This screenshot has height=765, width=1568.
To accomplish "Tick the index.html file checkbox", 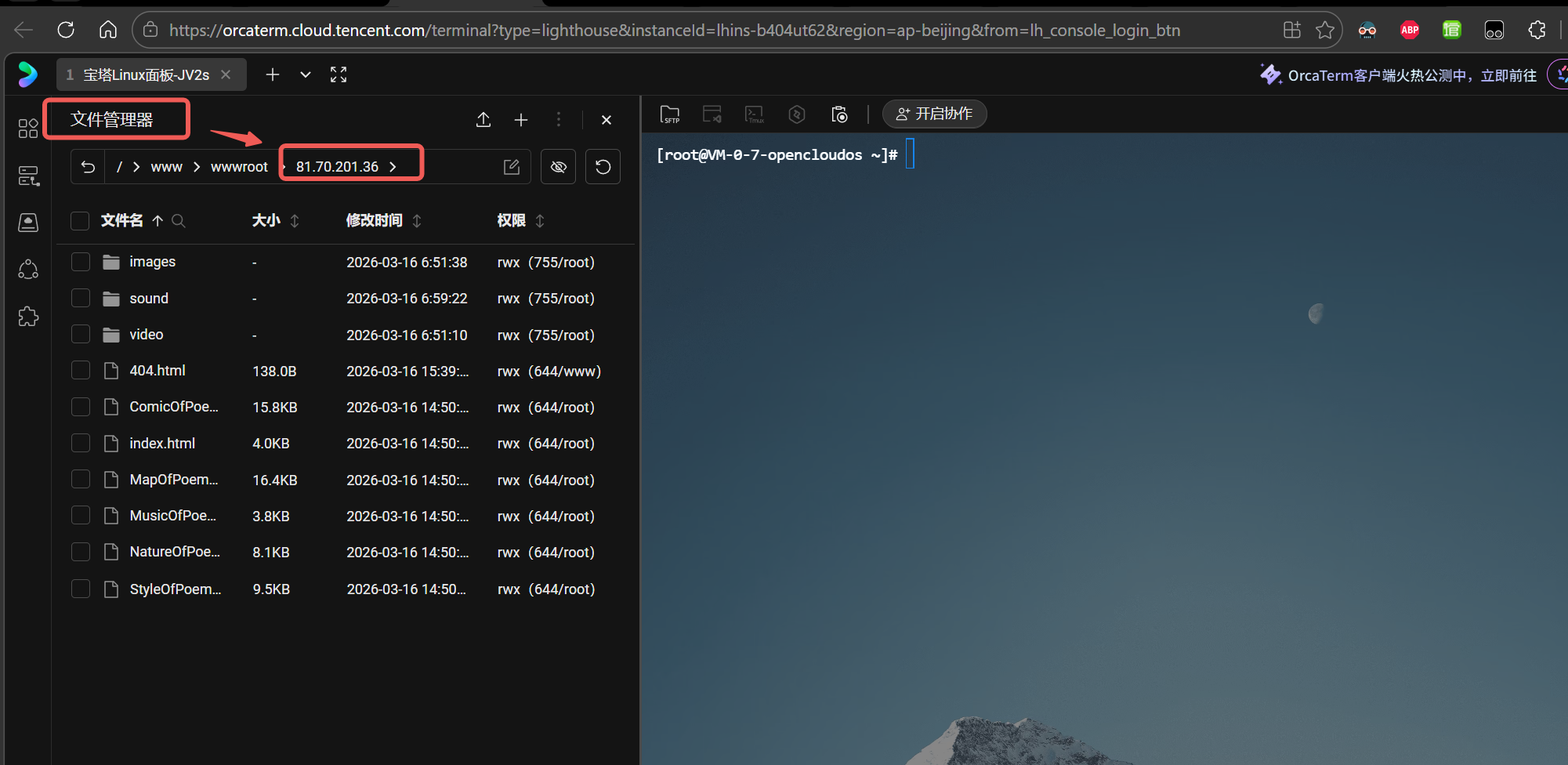I will (x=81, y=443).
